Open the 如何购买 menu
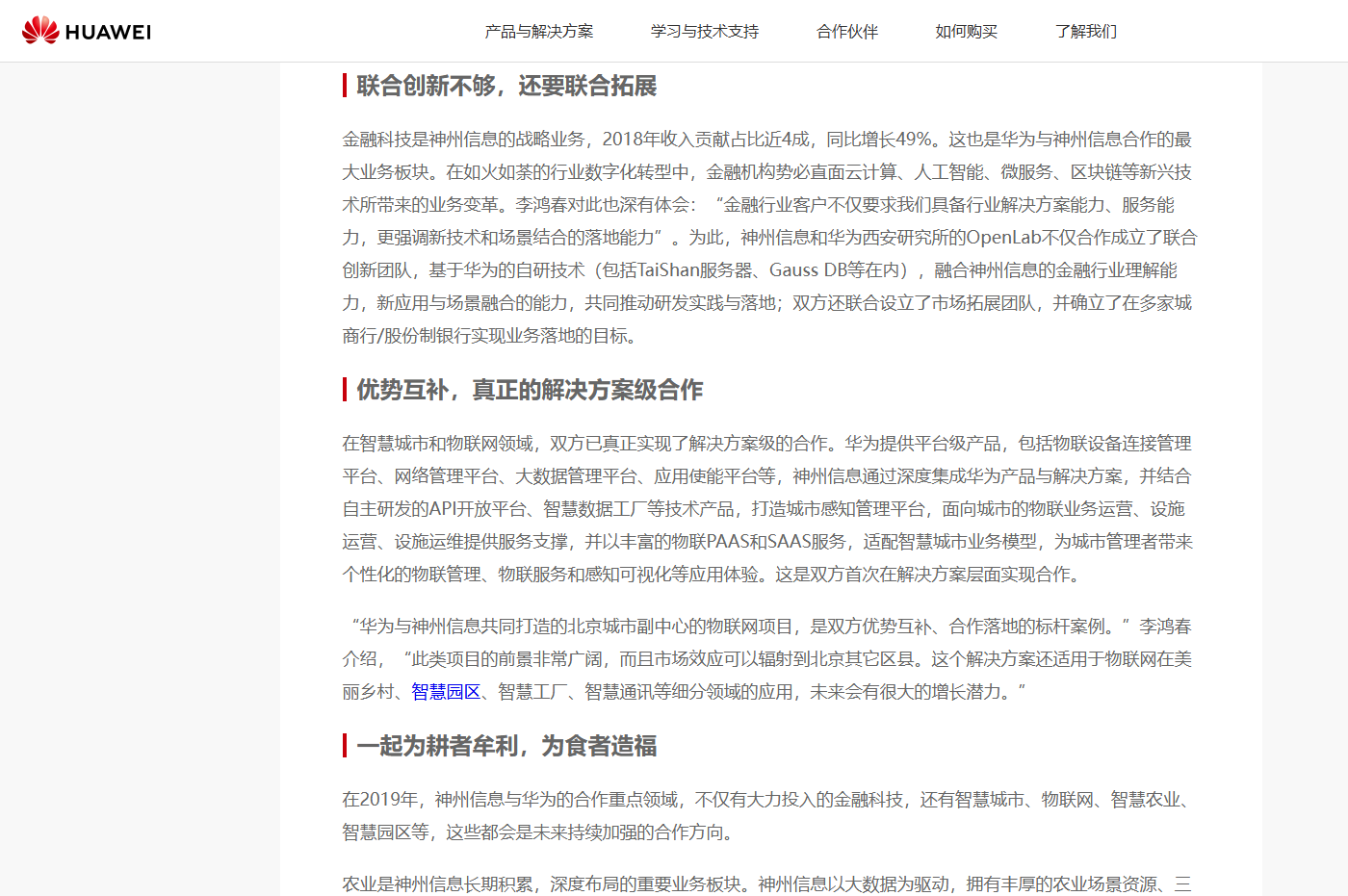 tap(967, 32)
